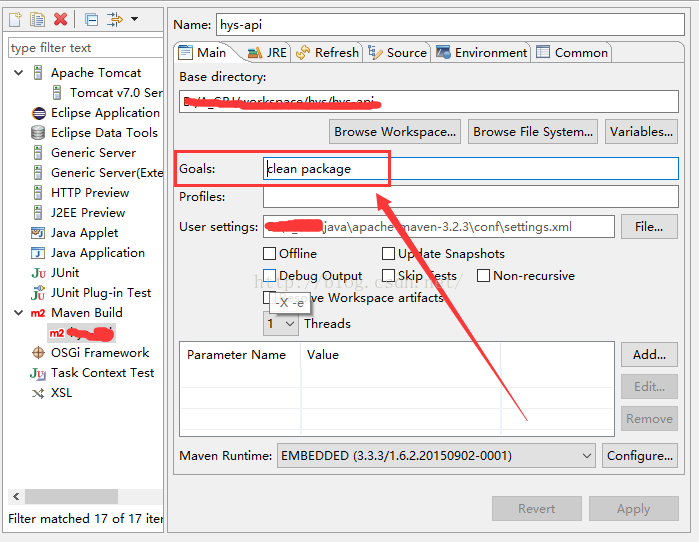Click the tree's horizontal scrollbar thumb
Image resolution: width=699 pixels, height=542 pixels.
[x=71, y=496]
